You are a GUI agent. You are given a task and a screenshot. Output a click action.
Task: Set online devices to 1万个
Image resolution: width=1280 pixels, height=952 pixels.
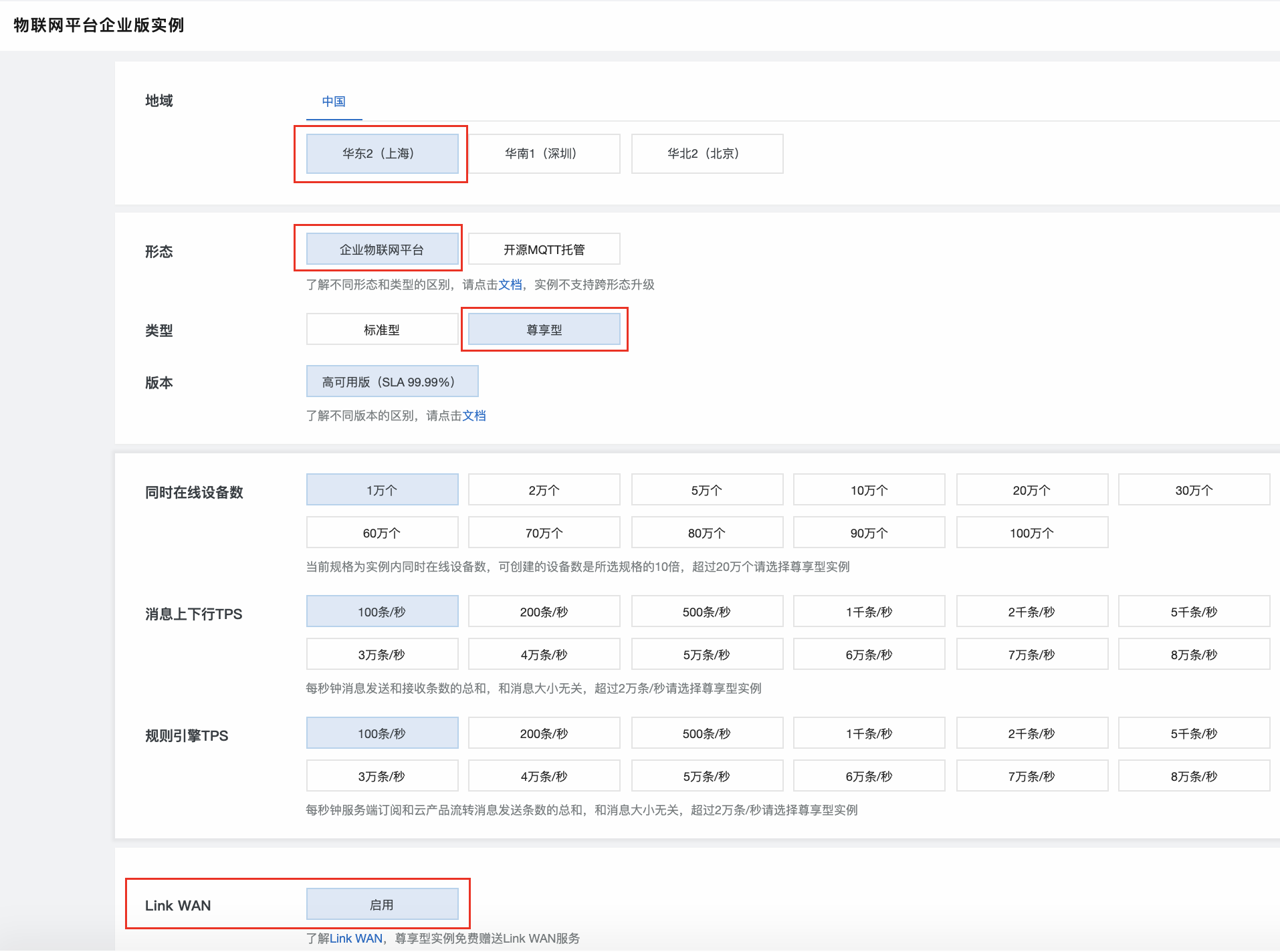click(382, 490)
